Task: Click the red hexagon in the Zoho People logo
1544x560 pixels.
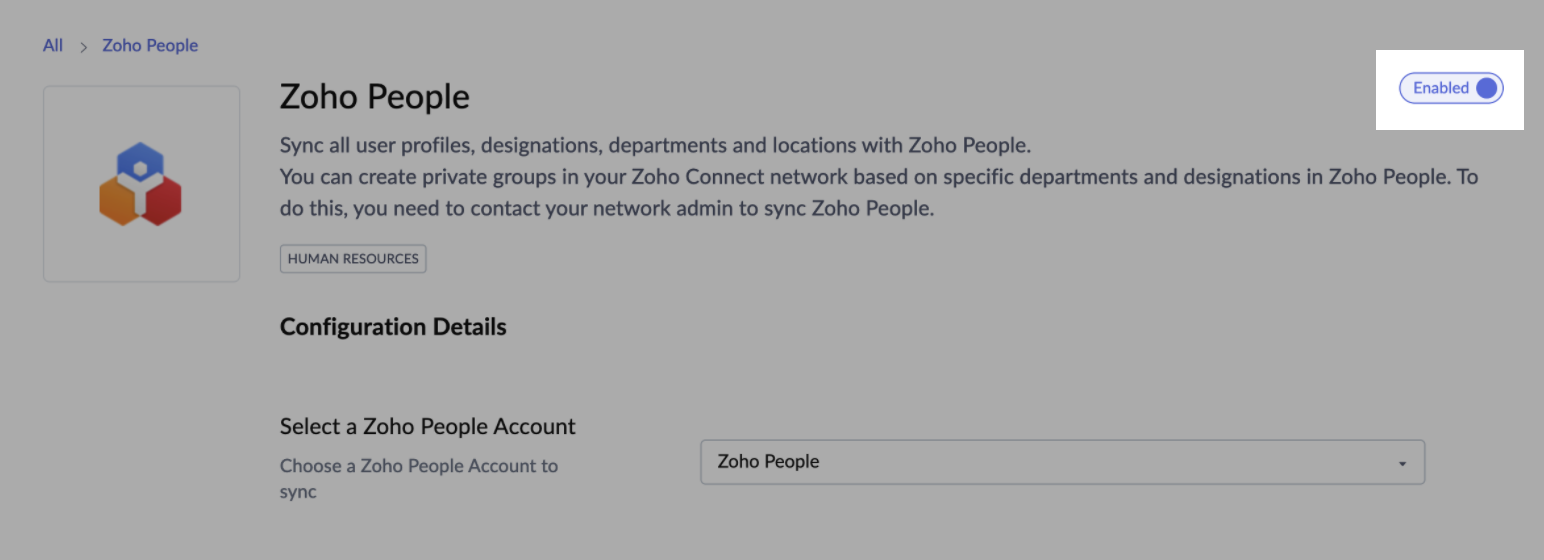Action: tap(163, 202)
